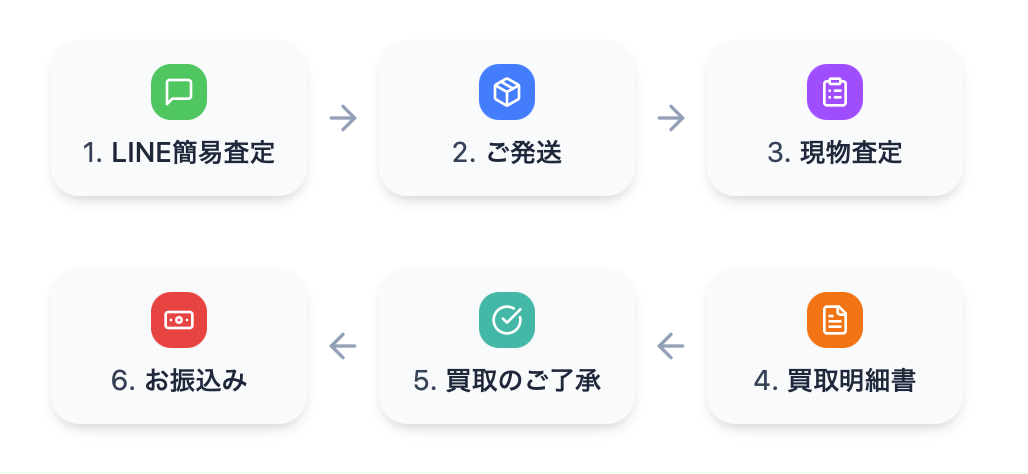Click the orange document icon
The height and width of the screenshot is (474, 1028).
(835, 320)
